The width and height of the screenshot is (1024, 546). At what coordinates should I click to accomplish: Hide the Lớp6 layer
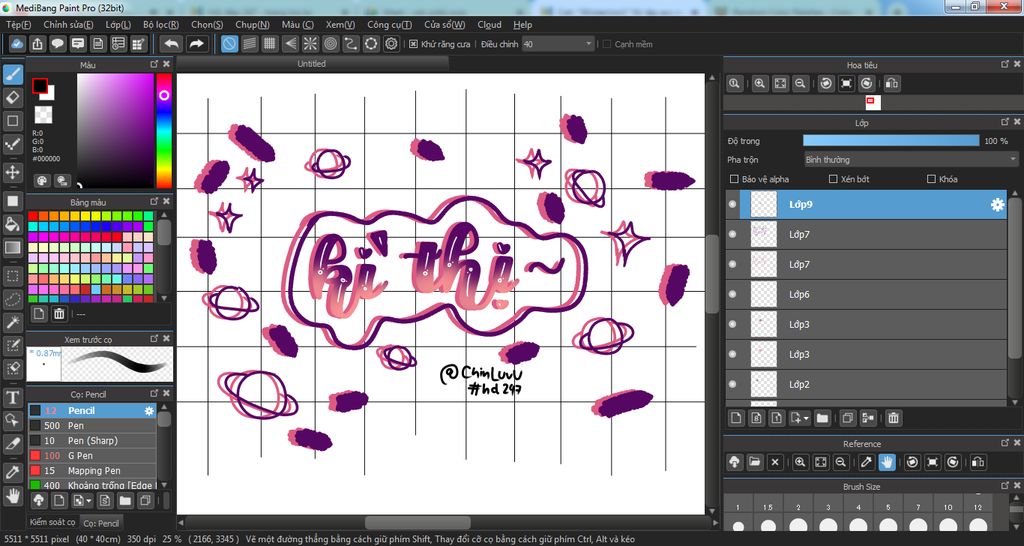point(732,295)
